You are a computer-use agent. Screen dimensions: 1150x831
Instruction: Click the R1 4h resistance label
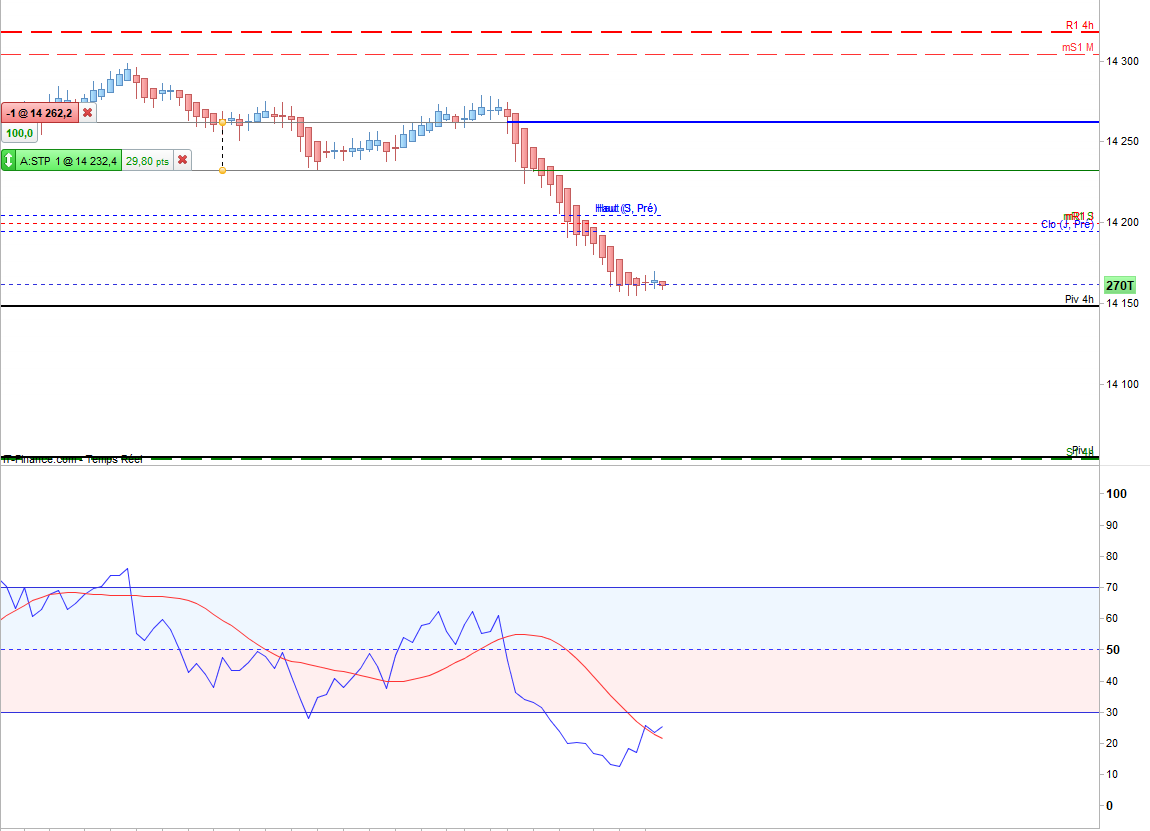point(1079,25)
